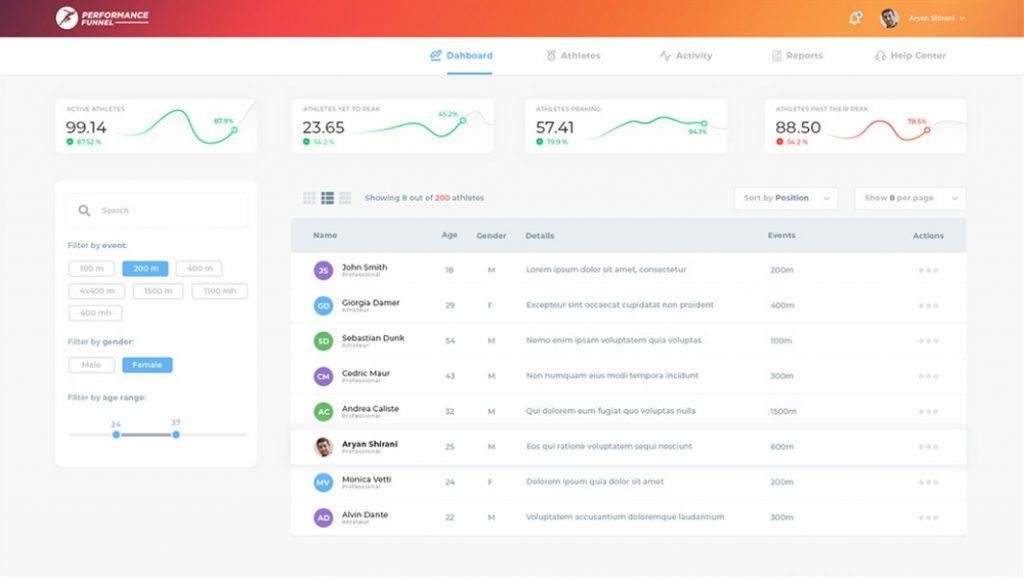This screenshot has width=1024, height=577.
Task: Expand the Show 8 per page dropdown
Action: [909, 198]
